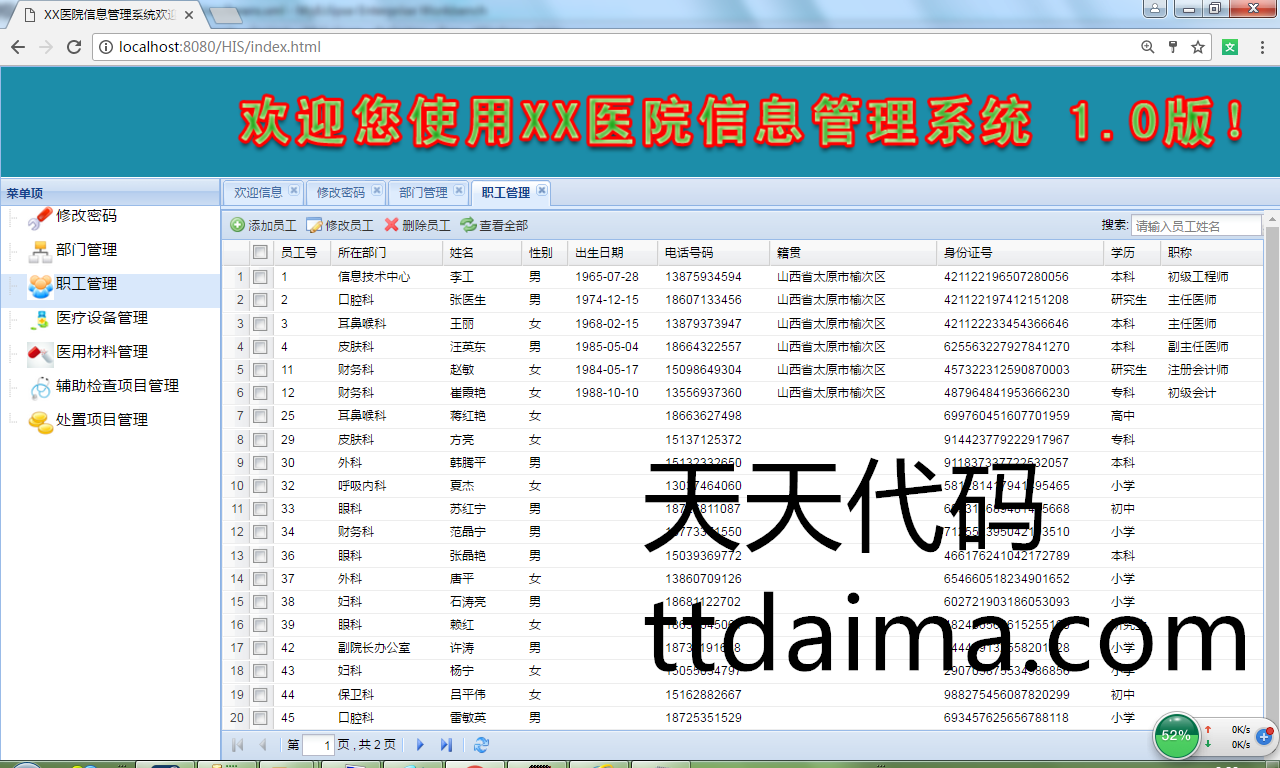The width and height of the screenshot is (1280, 768).
Task: Check the checkbox for employee 李工's row
Action: tap(260, 277)
